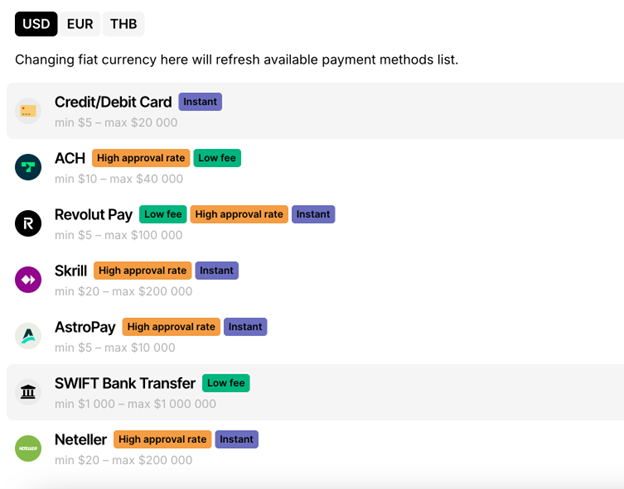This screenshot has height=489, width=624.
Task: Click the ACH payment logo
Action: coord(28,167)
